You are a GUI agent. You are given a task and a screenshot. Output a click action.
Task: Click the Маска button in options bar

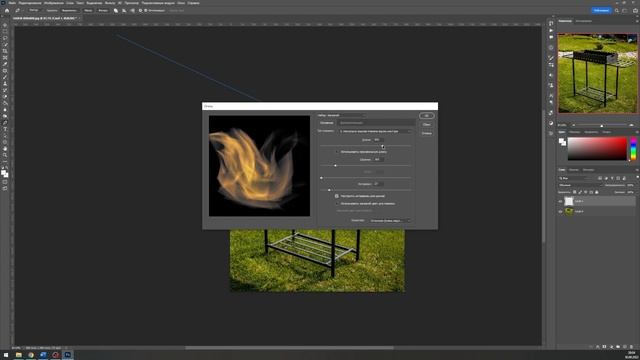pos(88,11)
